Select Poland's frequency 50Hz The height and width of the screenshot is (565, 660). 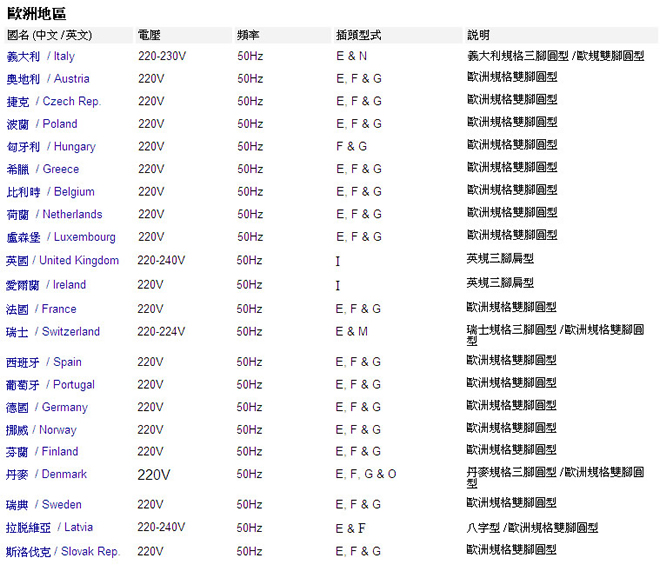[250, 124]
